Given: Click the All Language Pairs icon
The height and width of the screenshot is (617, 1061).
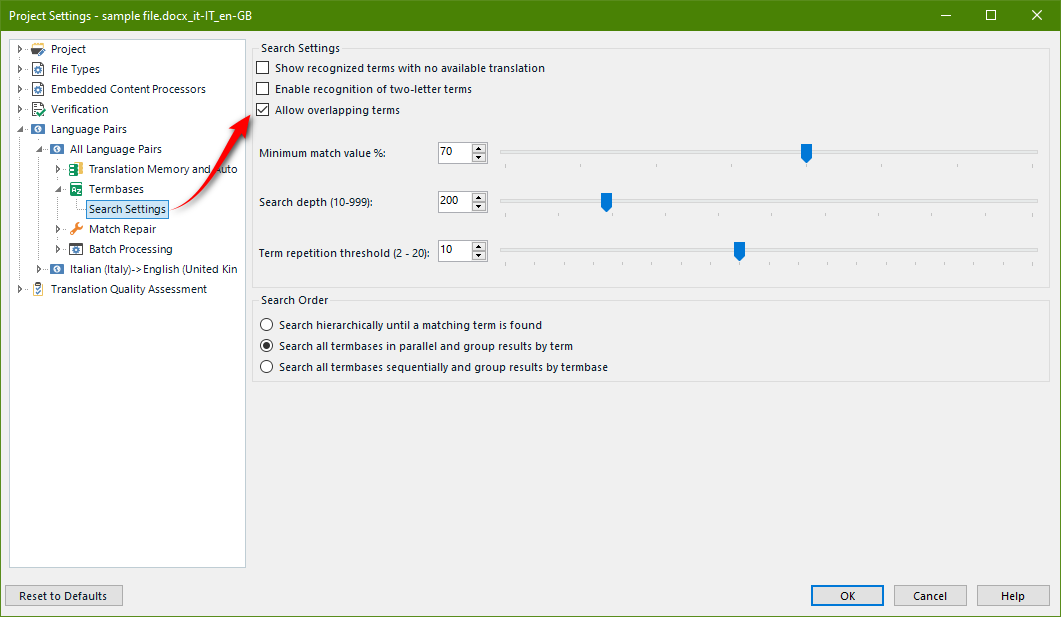Looking at the screenshot, I should 57,149.
